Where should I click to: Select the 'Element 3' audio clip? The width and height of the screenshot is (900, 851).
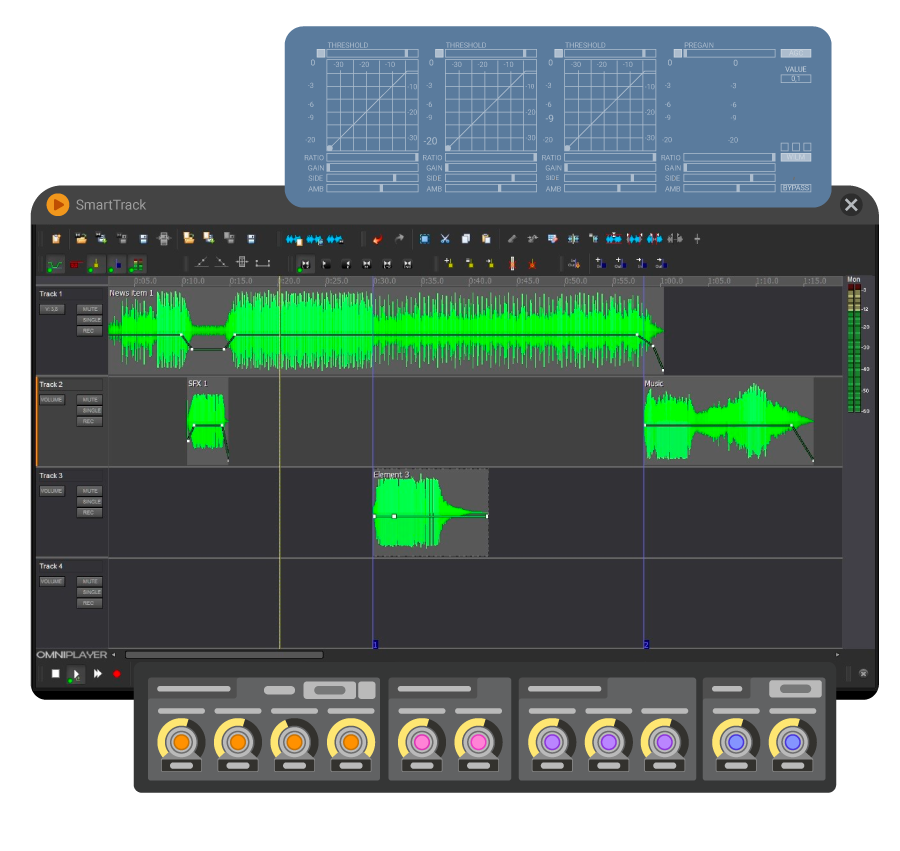(x=430, y=512)
